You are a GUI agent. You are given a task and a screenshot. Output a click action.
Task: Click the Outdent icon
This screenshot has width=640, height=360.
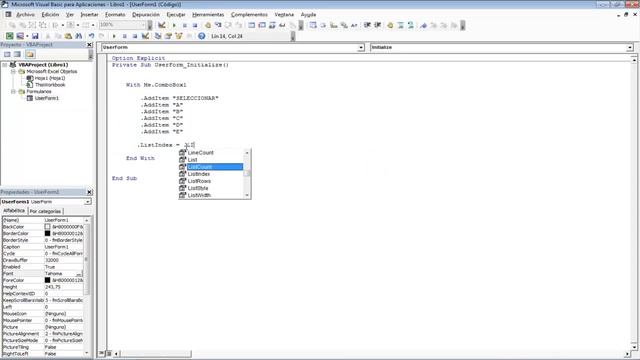coord(378,25)
